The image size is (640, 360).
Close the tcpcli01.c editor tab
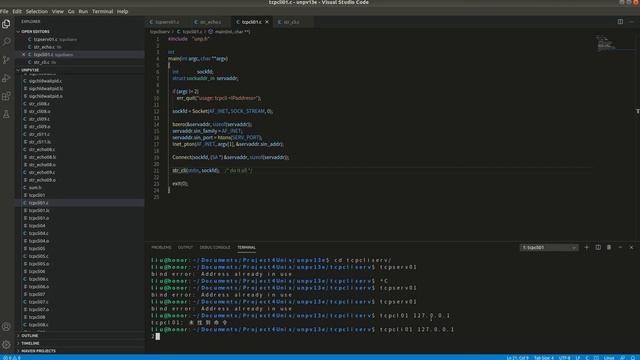tap(267, 22)
